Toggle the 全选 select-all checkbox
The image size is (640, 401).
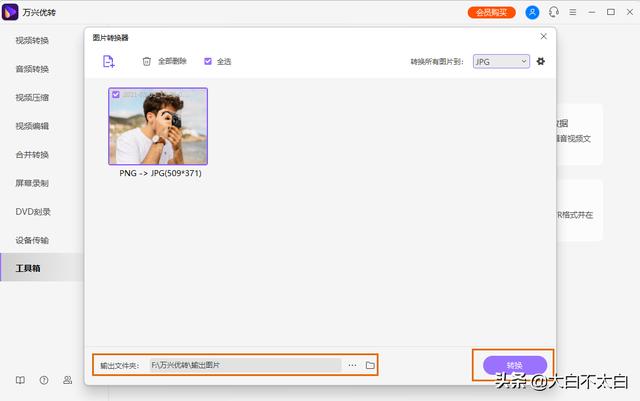tap(208, 61)
